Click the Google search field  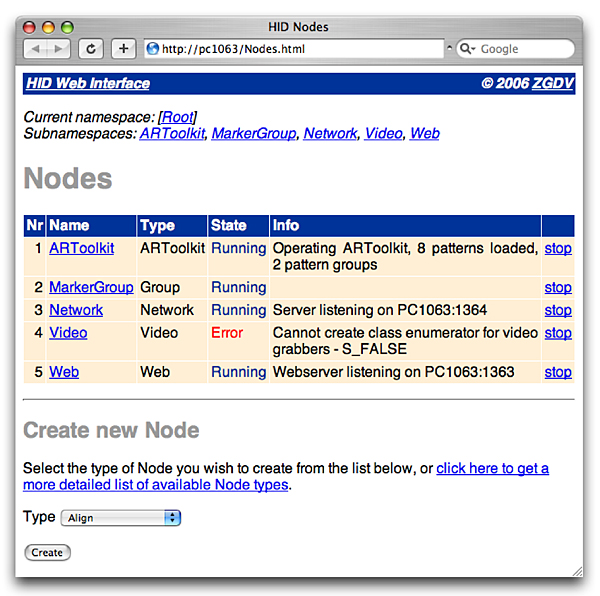point(515,49)
